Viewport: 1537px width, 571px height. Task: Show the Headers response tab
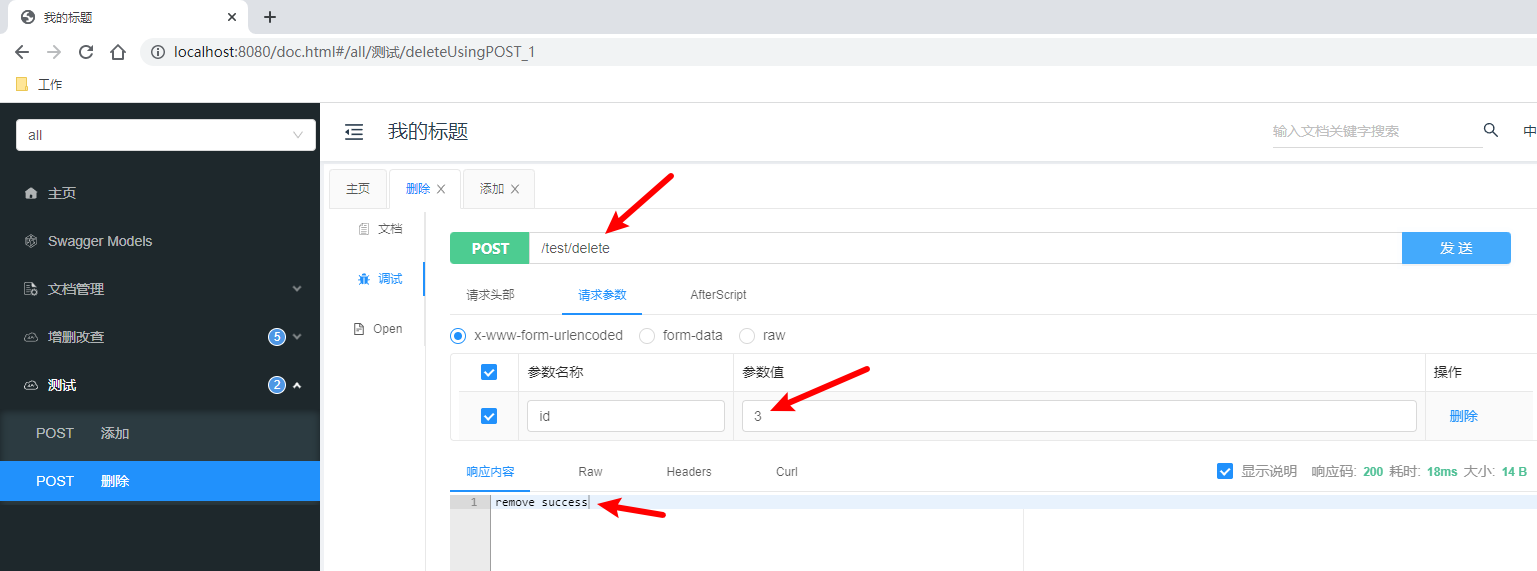(x=689, y=471)
